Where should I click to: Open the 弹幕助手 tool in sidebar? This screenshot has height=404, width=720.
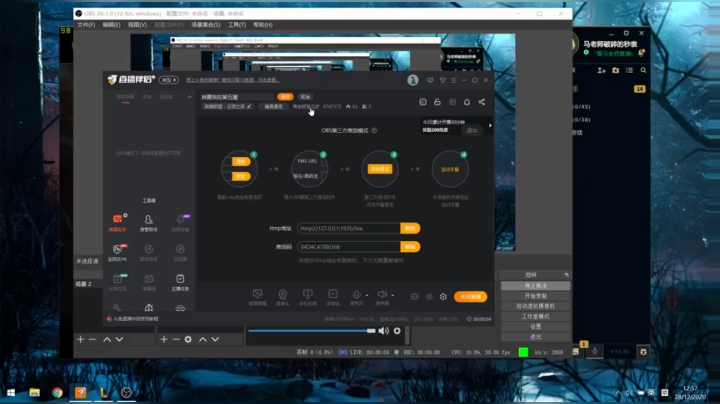(118, 223)
